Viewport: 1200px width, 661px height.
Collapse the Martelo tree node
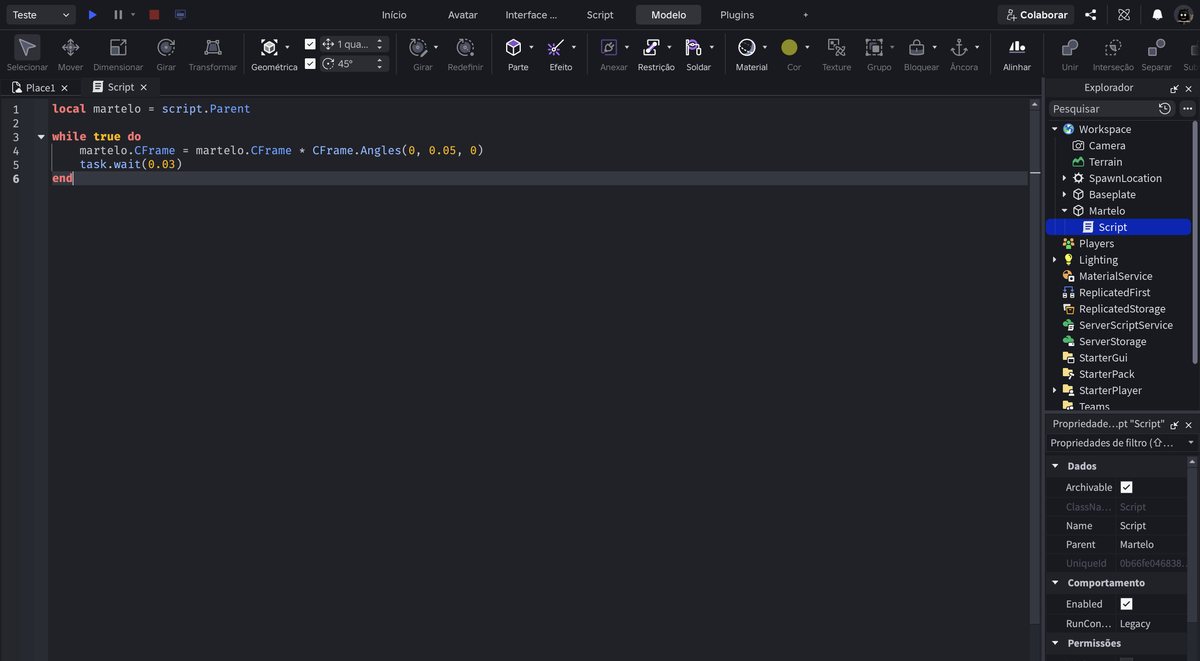point(1064,211)
